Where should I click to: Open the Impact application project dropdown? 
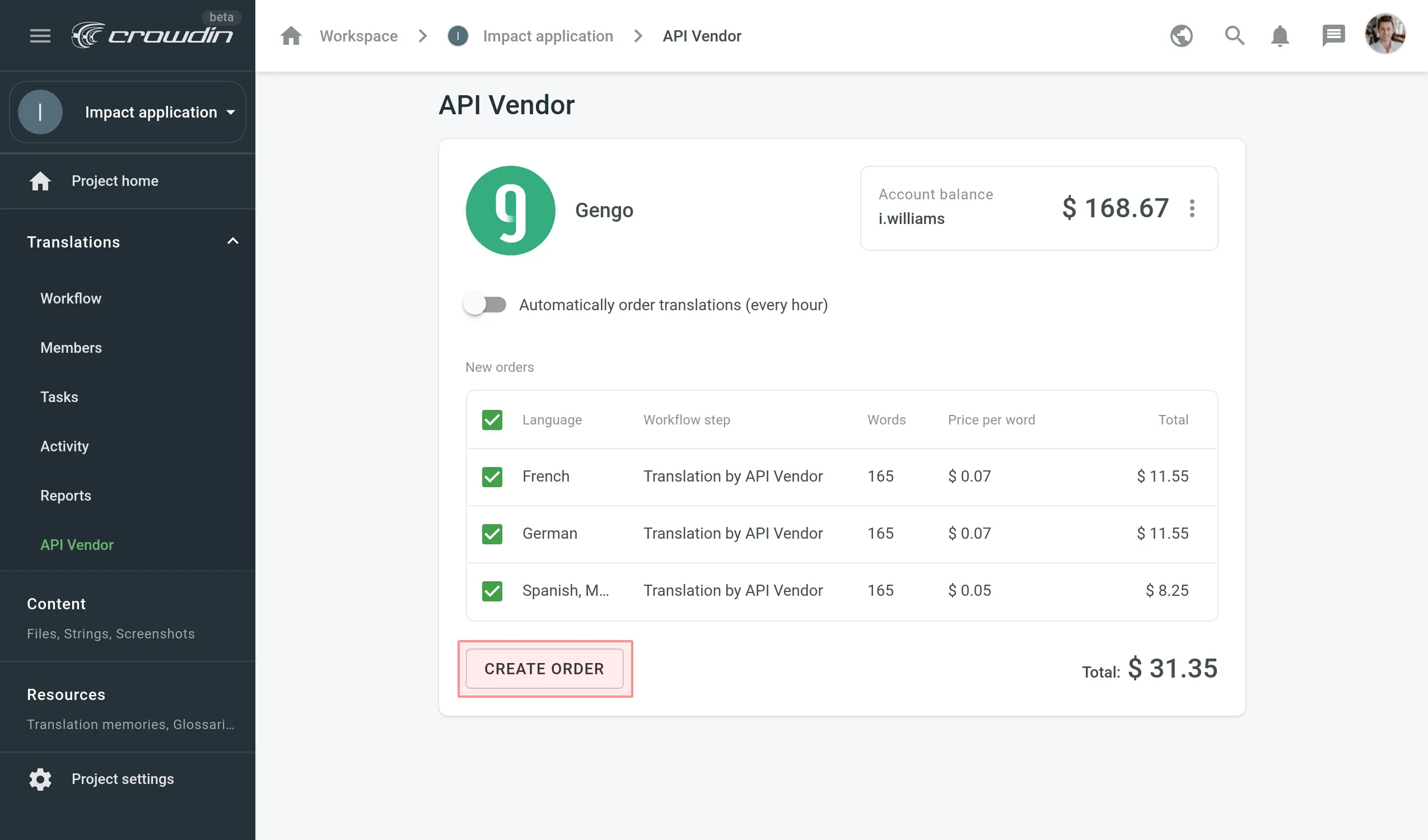coord(128,112)
